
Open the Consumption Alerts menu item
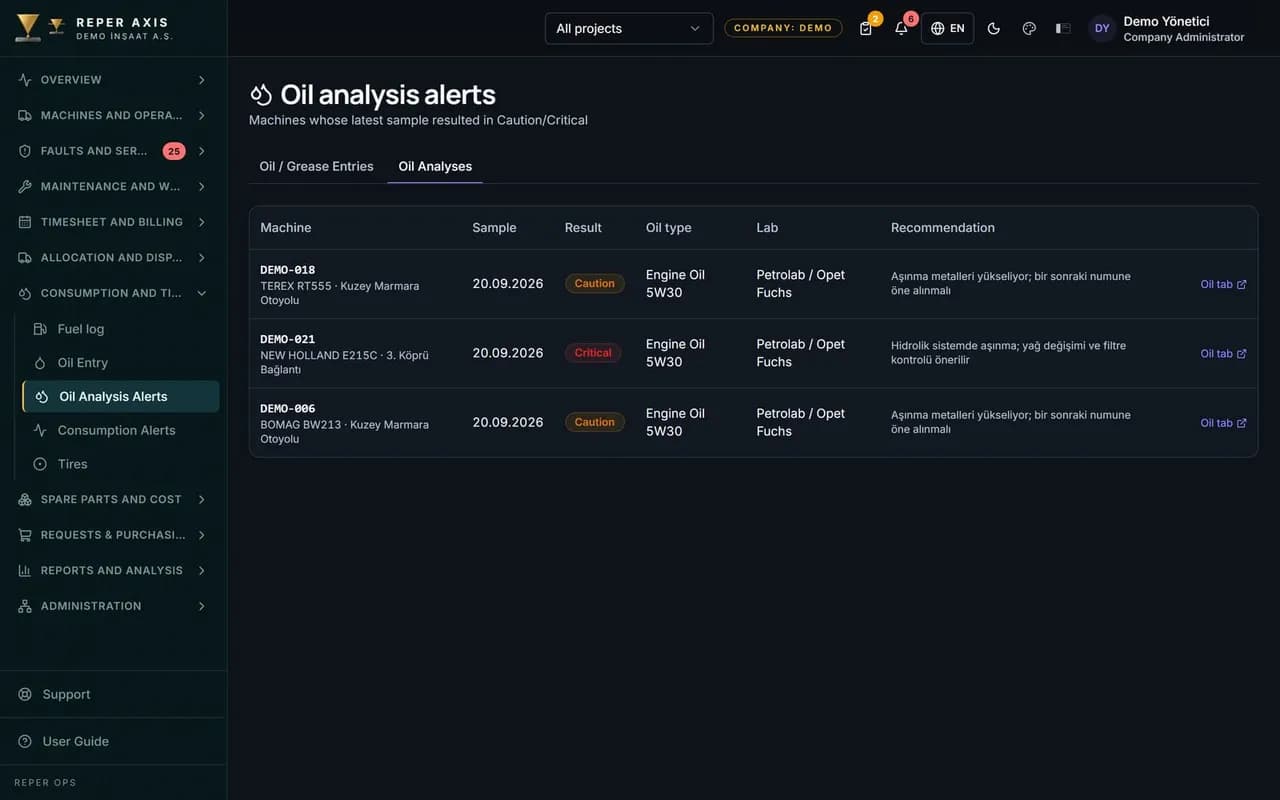coord(121,430)
